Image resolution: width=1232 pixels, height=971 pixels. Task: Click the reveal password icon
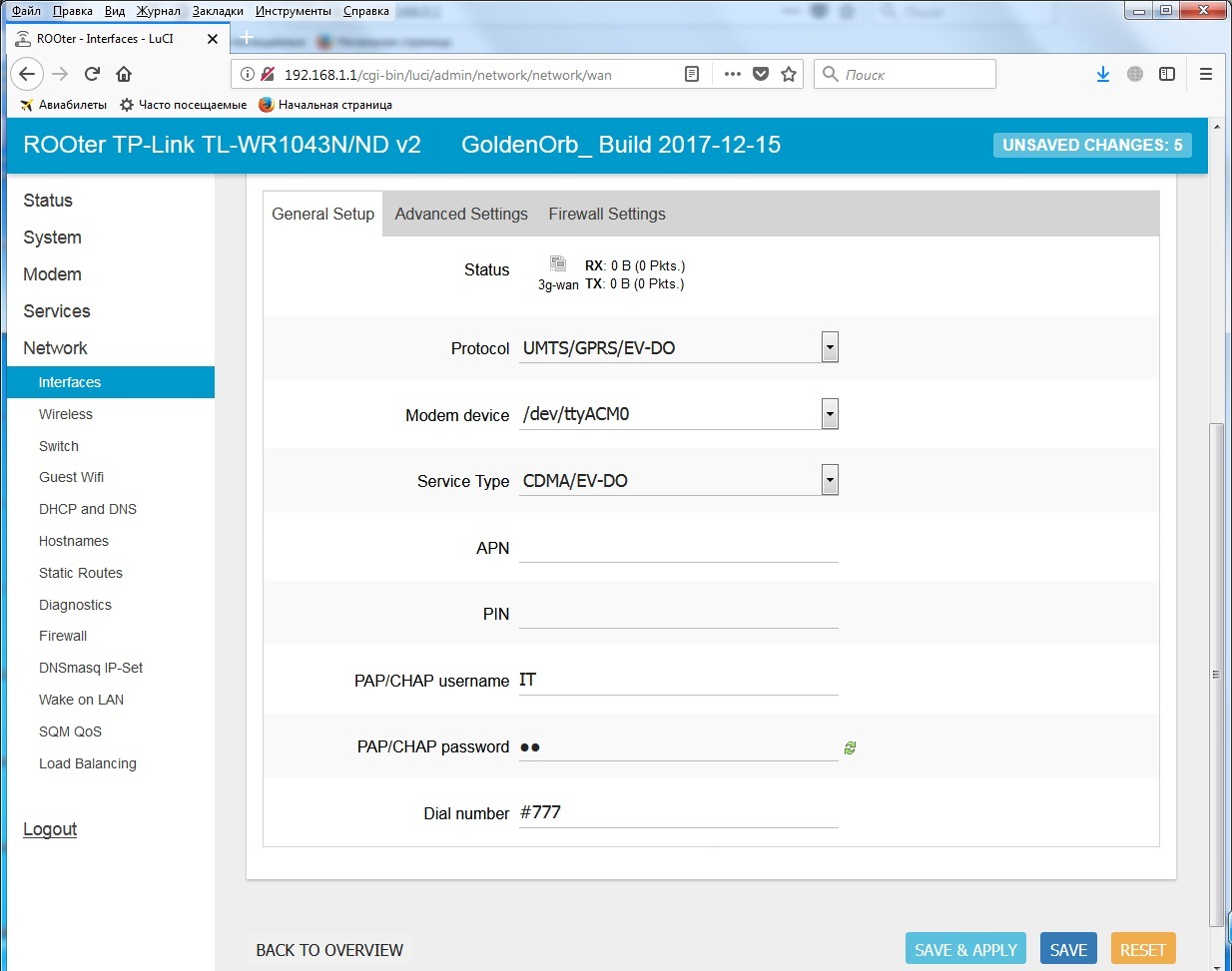[x=850, y=747]
